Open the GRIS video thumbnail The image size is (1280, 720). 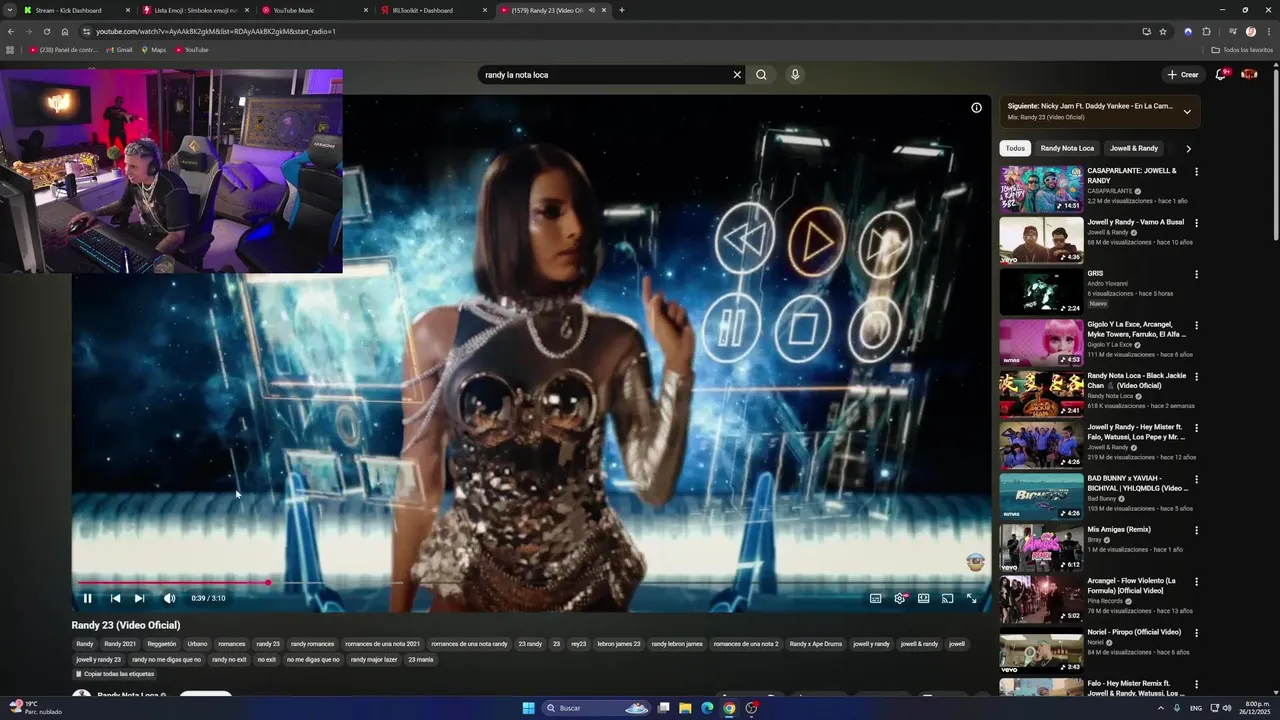[1041, 291]
